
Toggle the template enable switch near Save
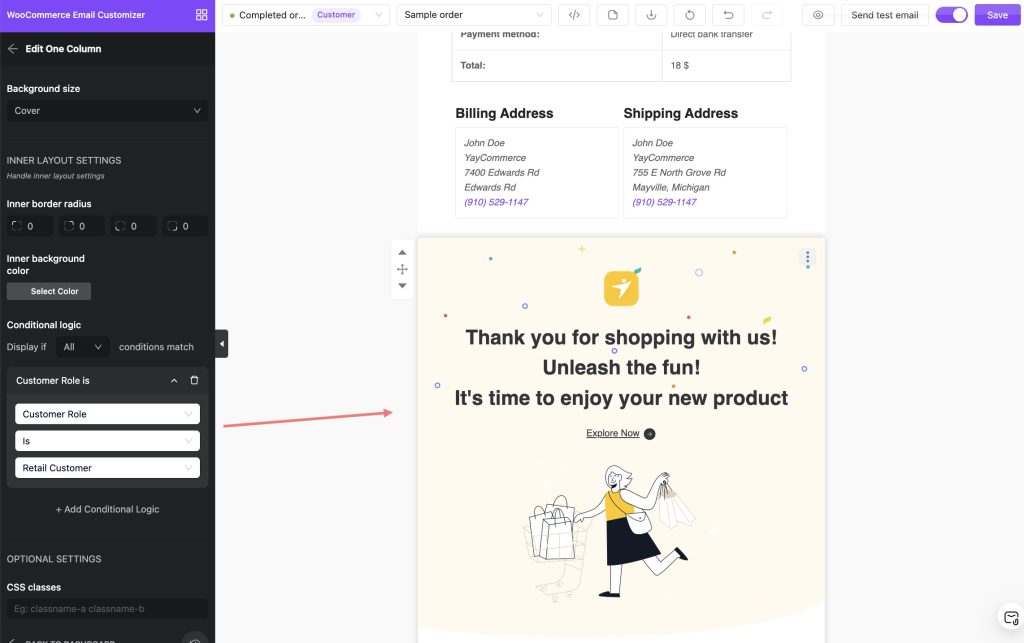[x=951, y=15]
